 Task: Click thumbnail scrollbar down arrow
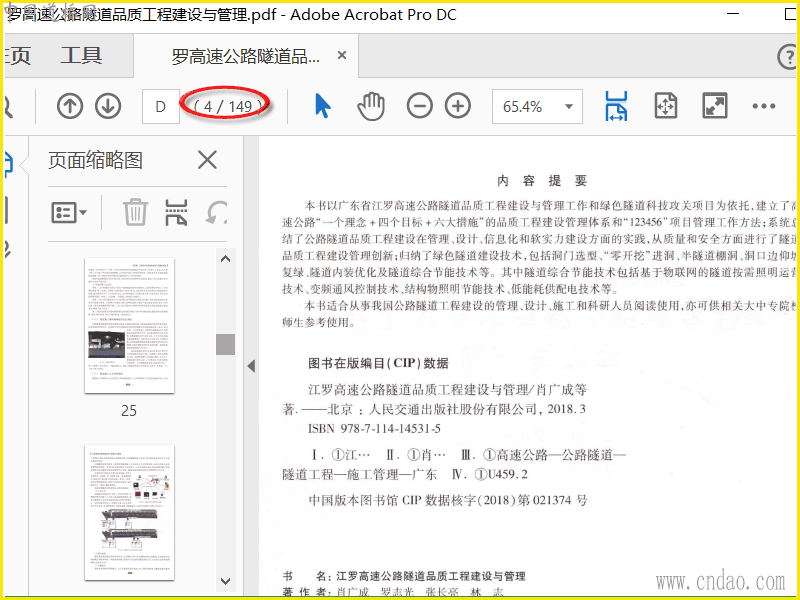click(226, 581)
